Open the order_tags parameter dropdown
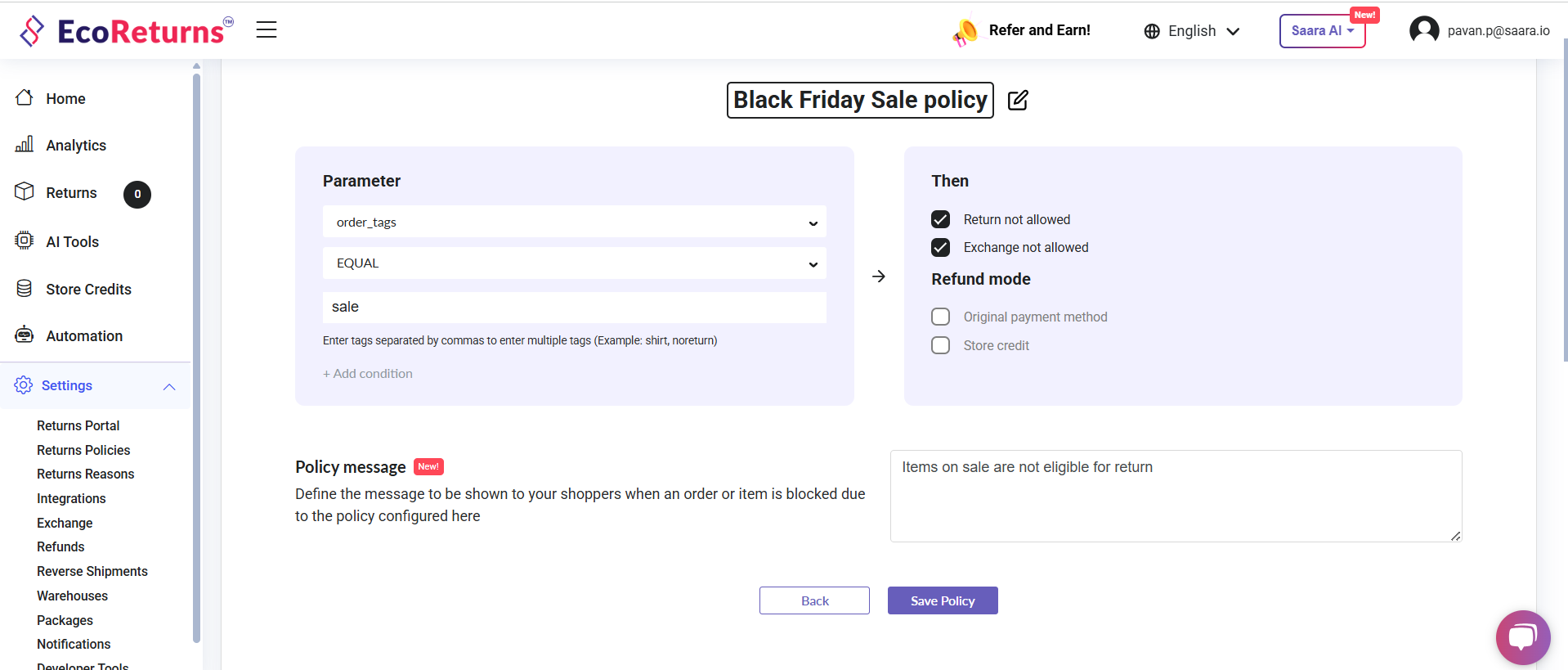Screen dimensions: 1568x670 (574, 222)
